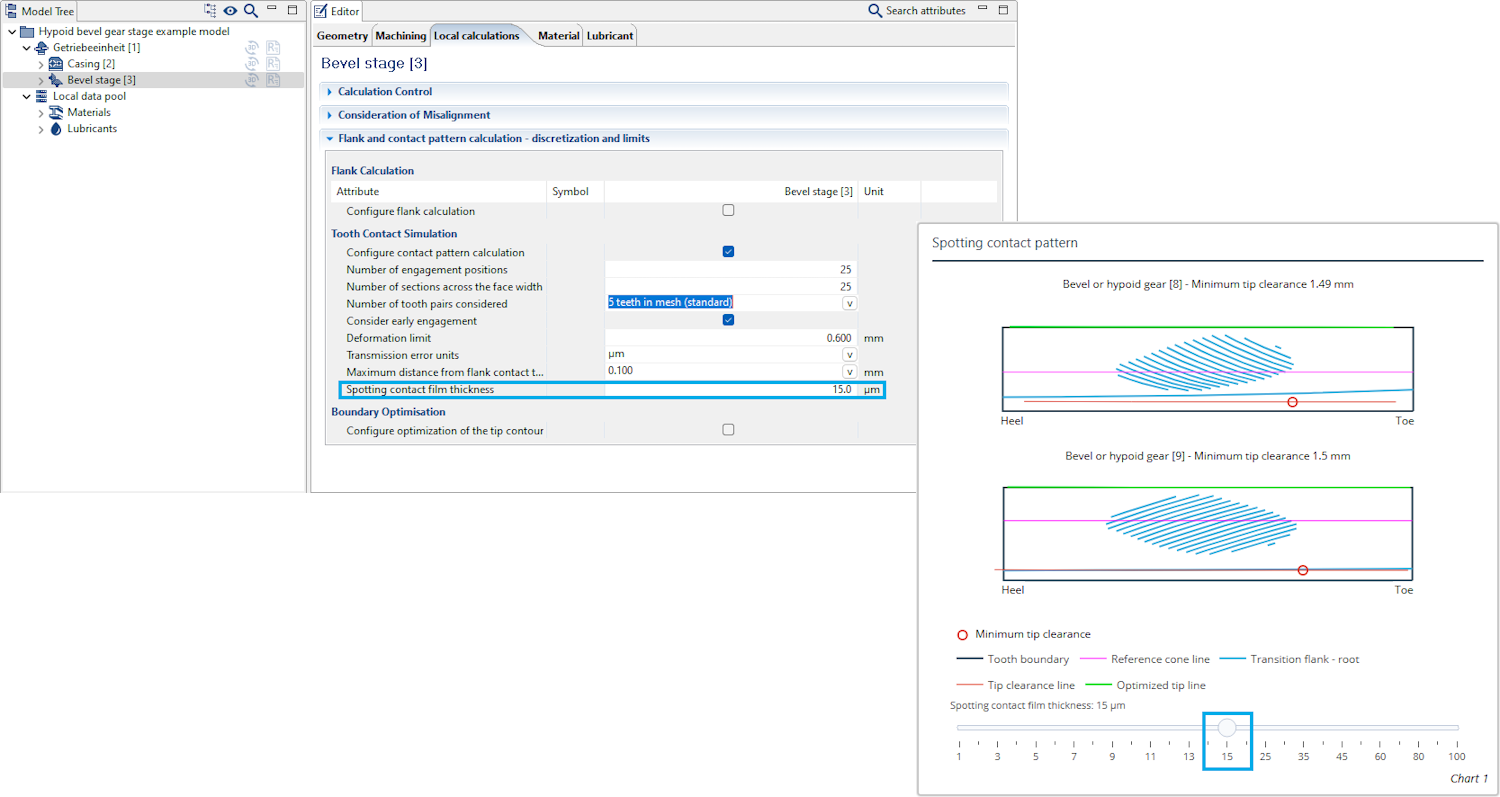Image resolution: width=1500 pixels, height=797 pixels.
Task: Click the Search attributes magnifier
Action: click(875, 11)
